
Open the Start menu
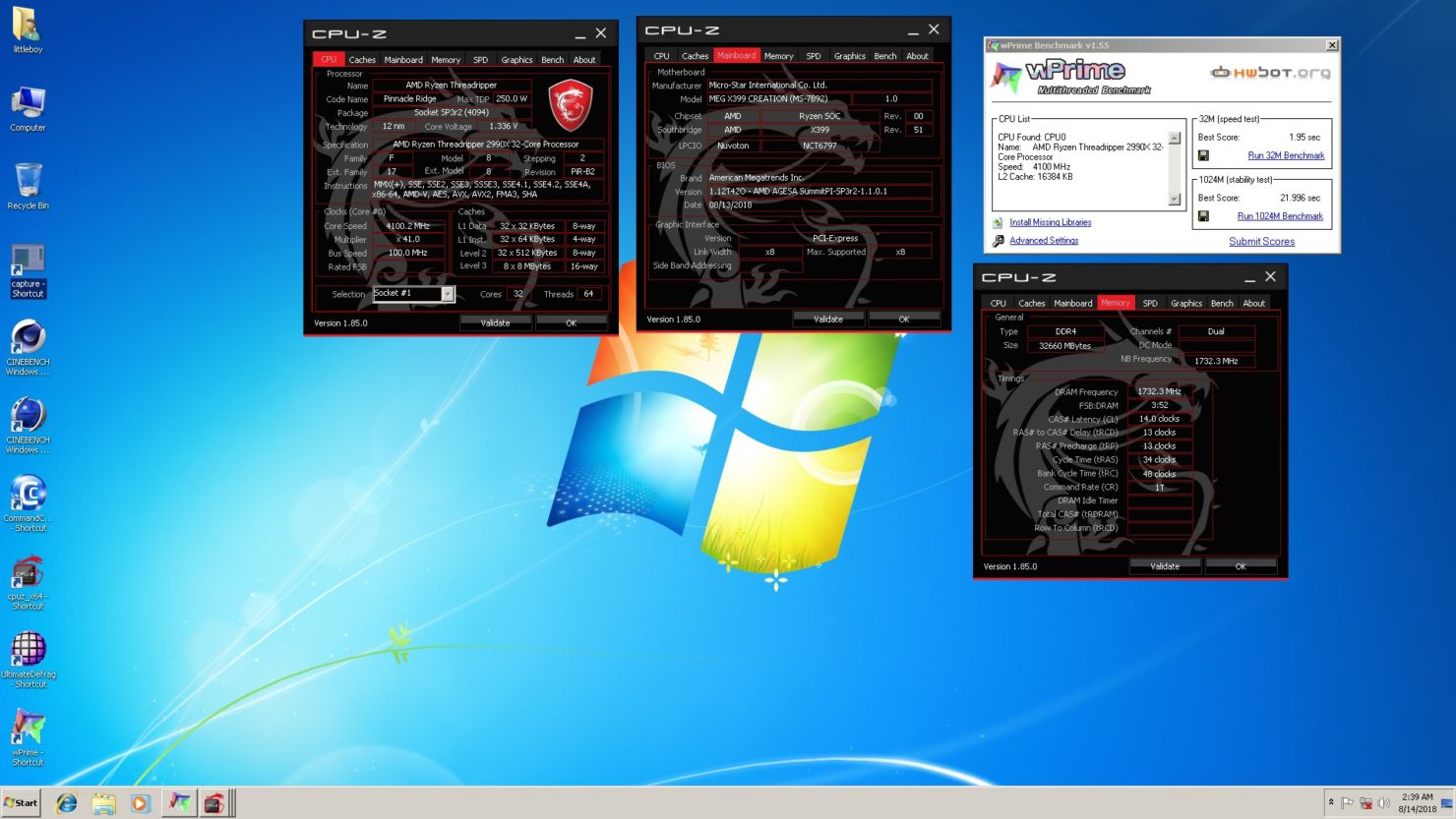coord(22,803)
